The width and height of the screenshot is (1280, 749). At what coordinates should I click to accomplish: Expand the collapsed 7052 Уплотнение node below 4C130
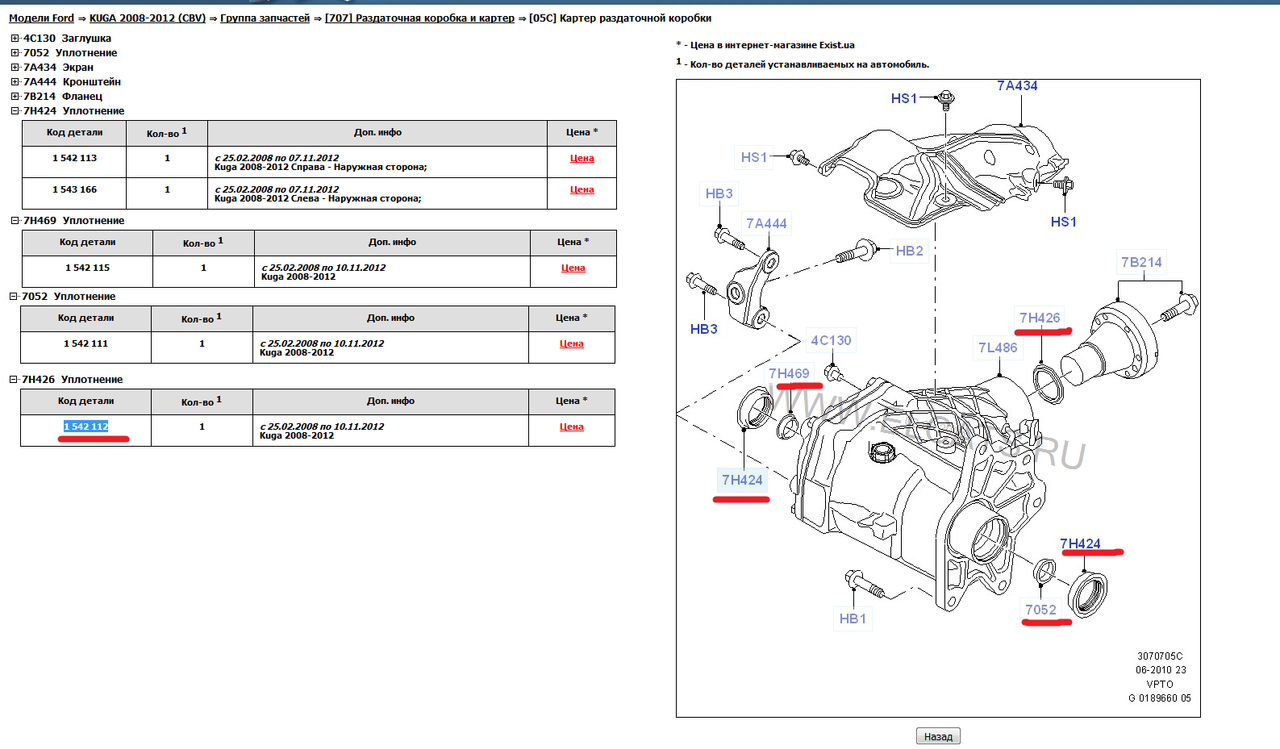[15, 53]
